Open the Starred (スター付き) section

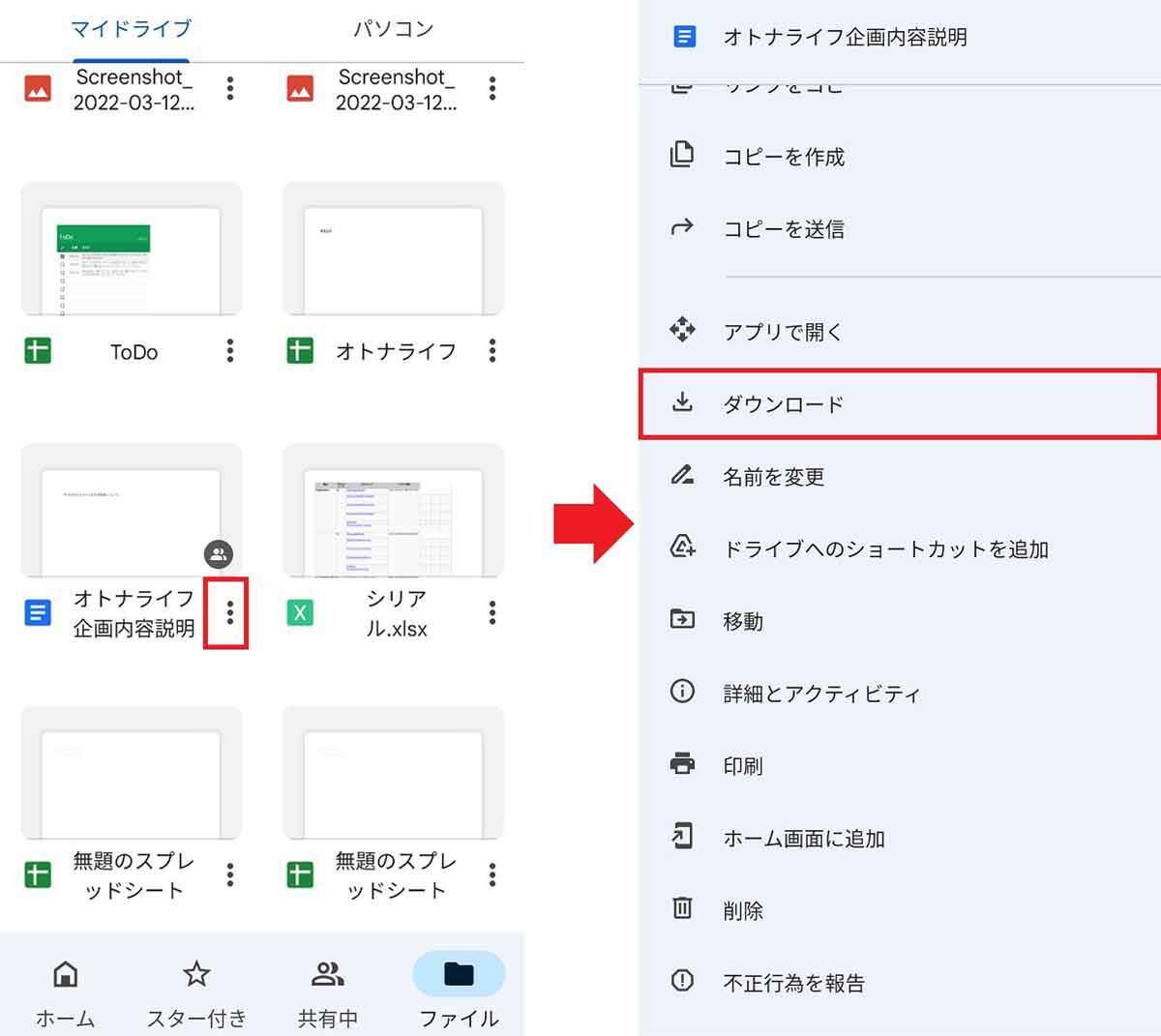[x=196, y=974]
